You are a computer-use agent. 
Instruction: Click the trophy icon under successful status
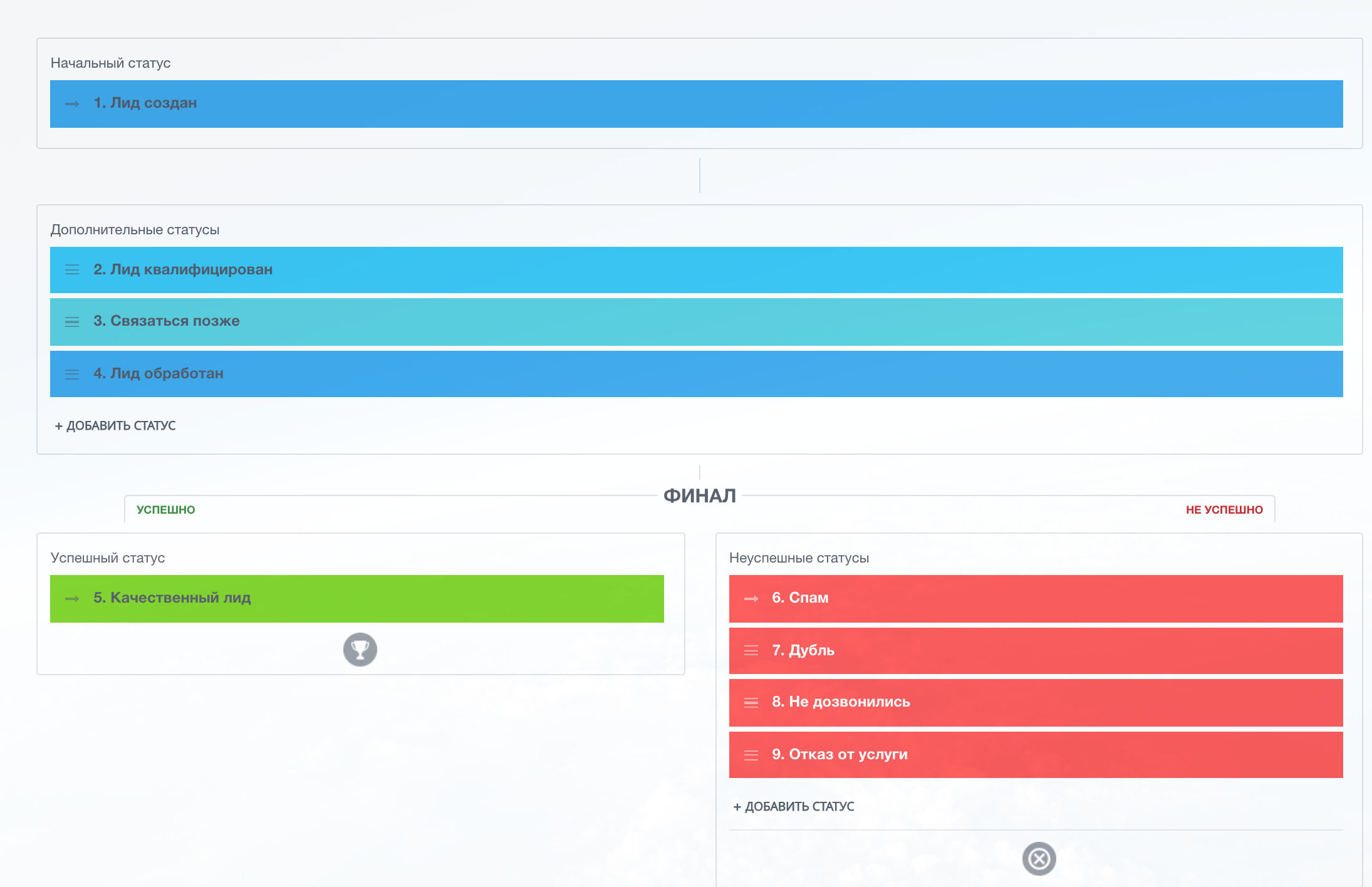360,650
